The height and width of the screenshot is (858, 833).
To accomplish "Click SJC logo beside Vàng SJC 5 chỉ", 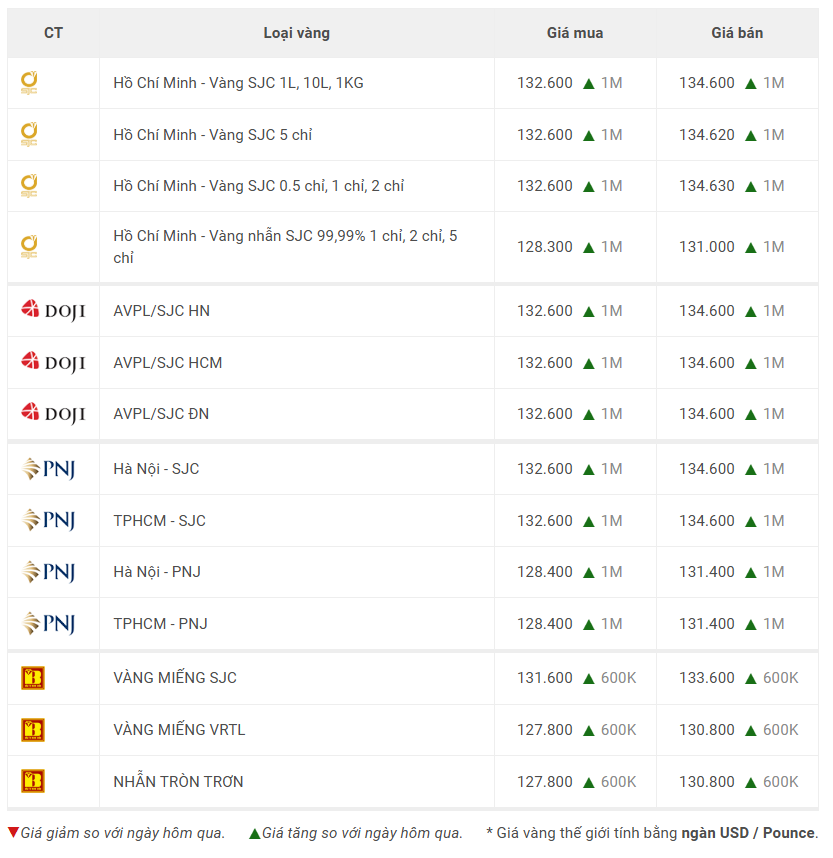I will click(x=30, y=135).
